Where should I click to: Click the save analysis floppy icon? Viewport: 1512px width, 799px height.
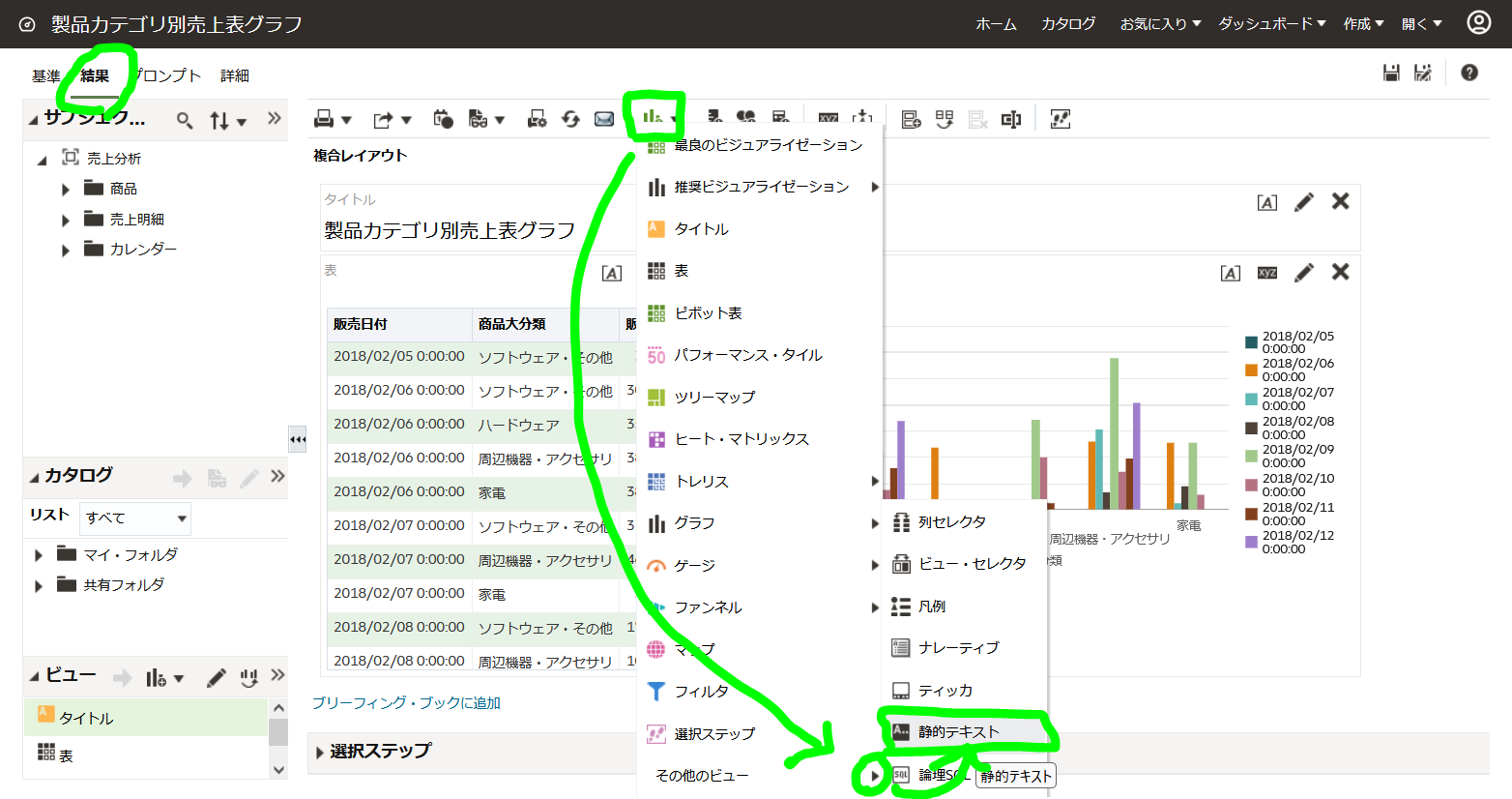[x=1391, y=73]
